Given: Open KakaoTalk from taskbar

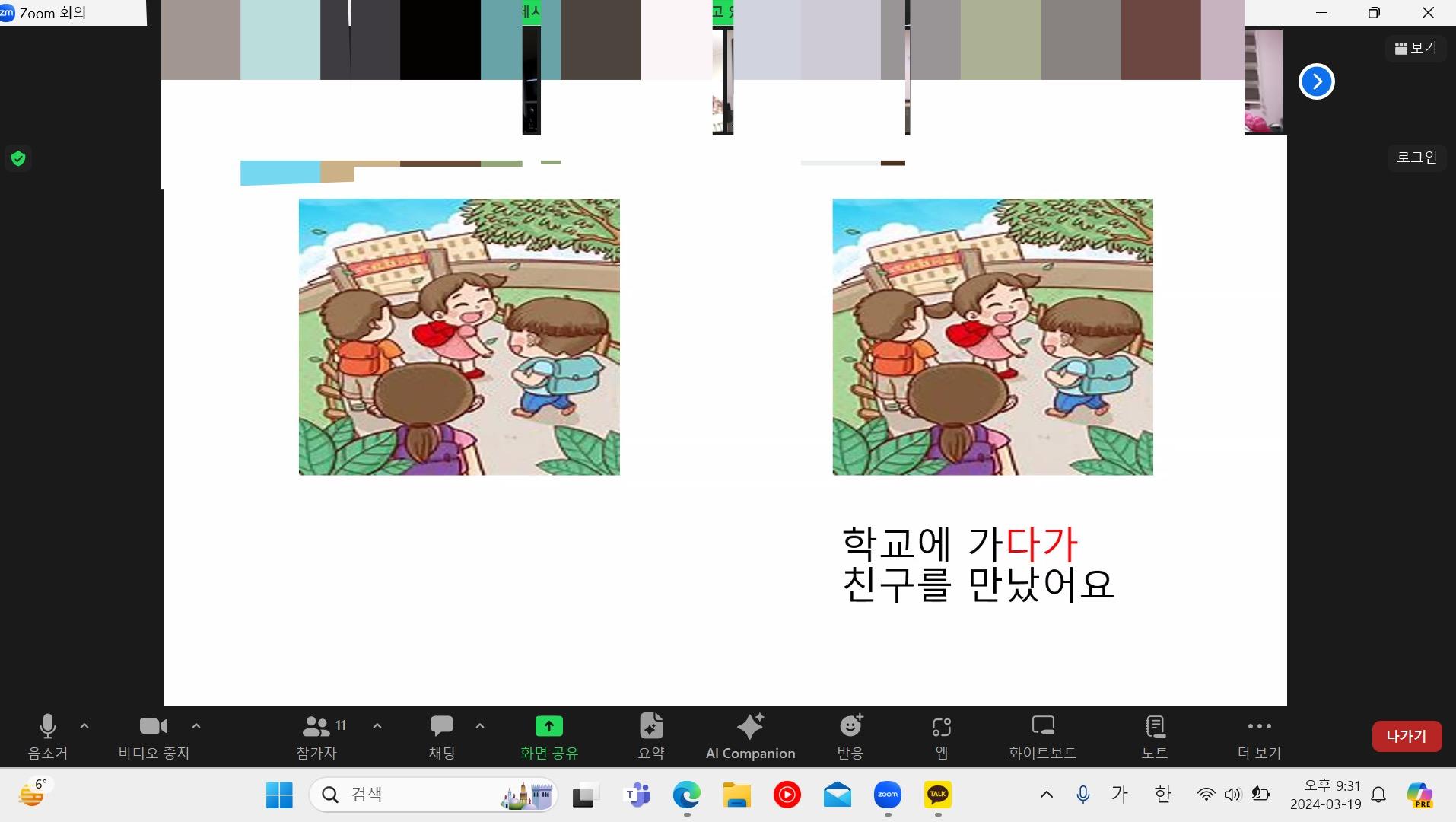Looking at the screenshot, I should click(938, 795).
